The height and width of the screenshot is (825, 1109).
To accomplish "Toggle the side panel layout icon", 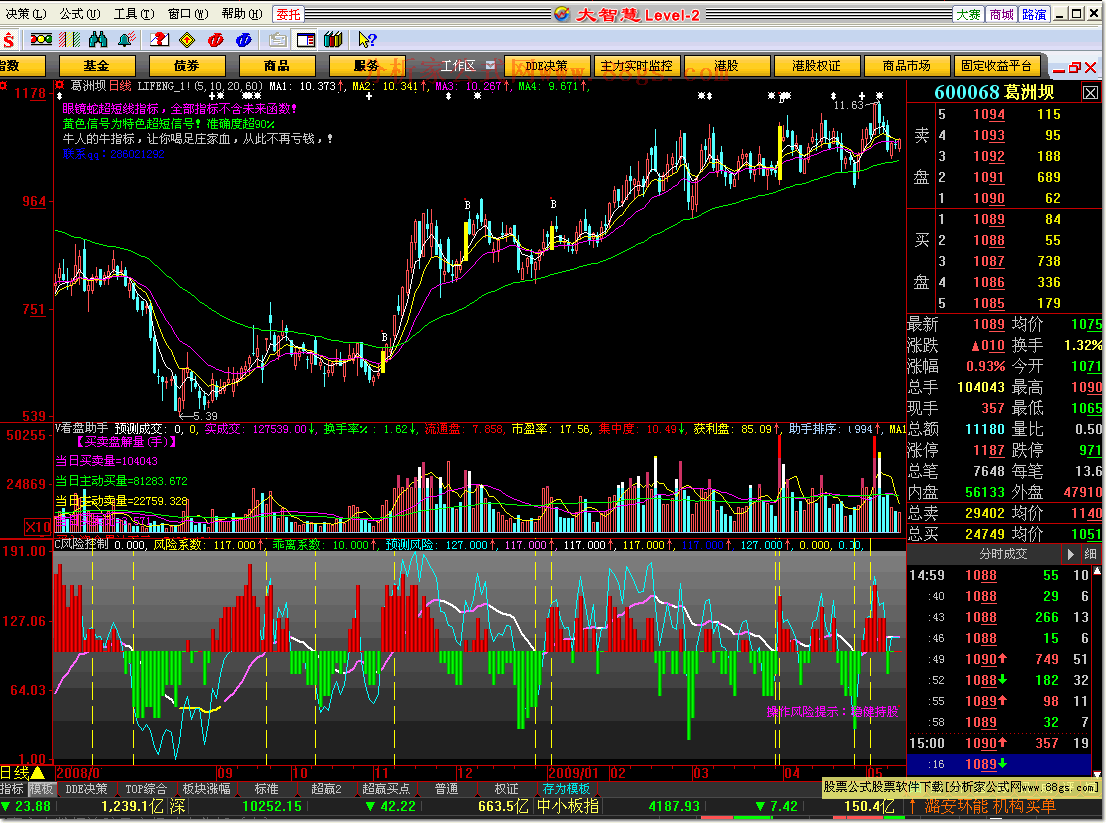I will [306, 40].
